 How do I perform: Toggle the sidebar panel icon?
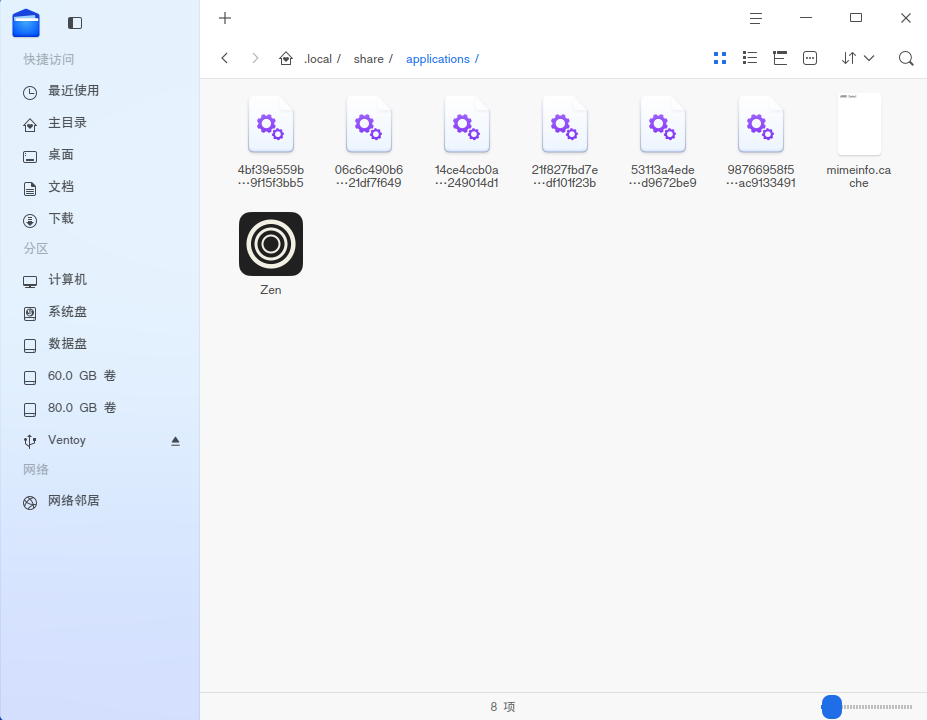[74, 23]
